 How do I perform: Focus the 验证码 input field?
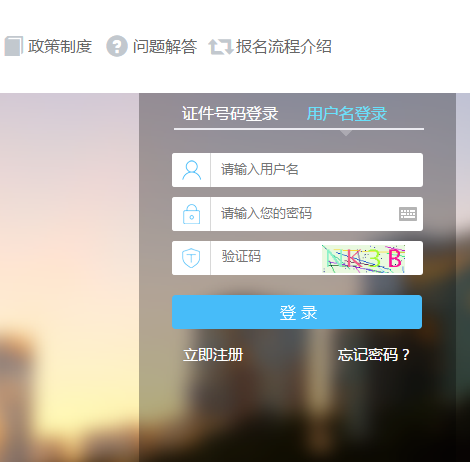[266, 258]
